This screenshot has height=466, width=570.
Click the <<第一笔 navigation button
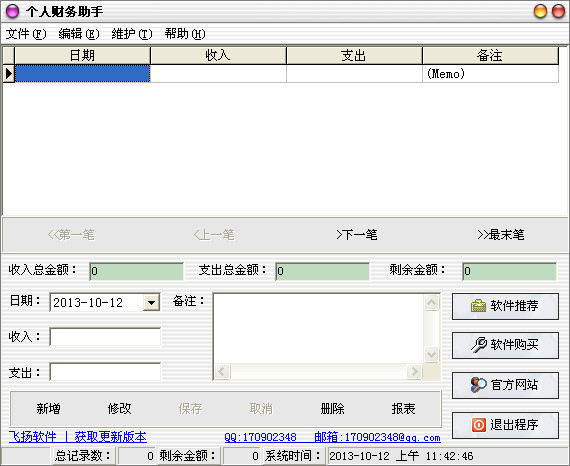pos(71,235)
